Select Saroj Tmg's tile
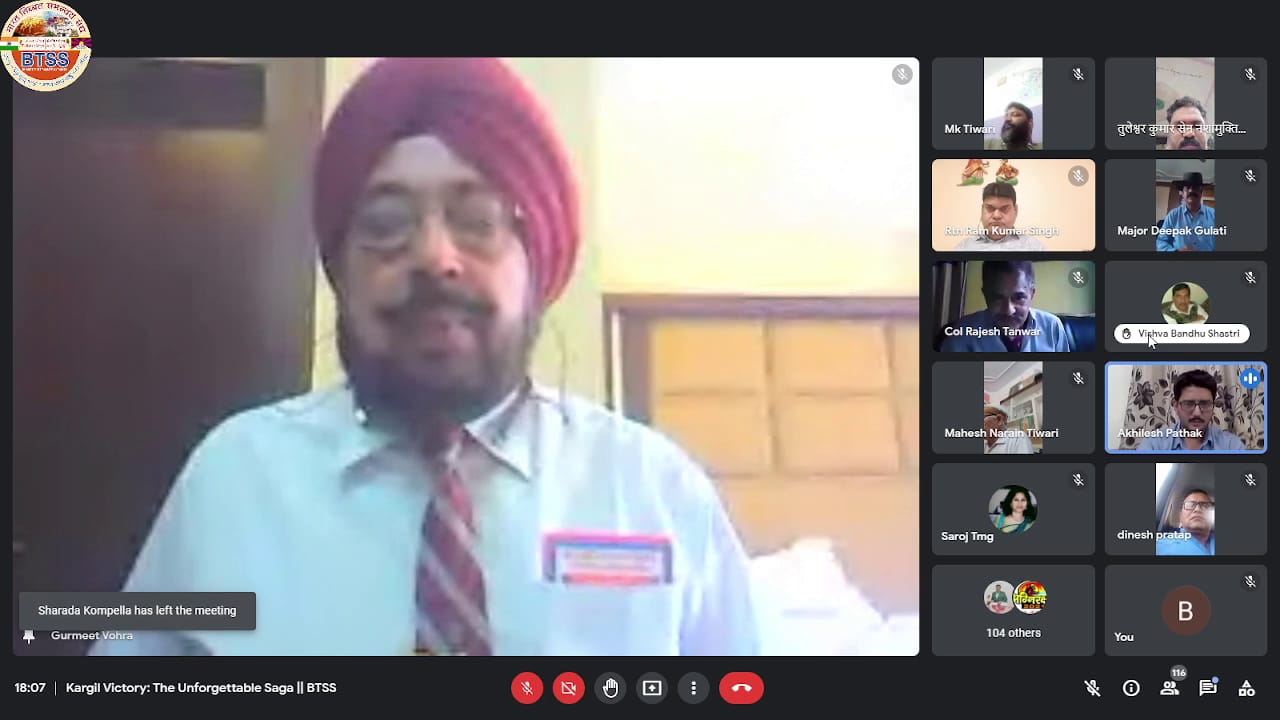The width and height of the screenshot is (1280, 720). (1013, 509)
